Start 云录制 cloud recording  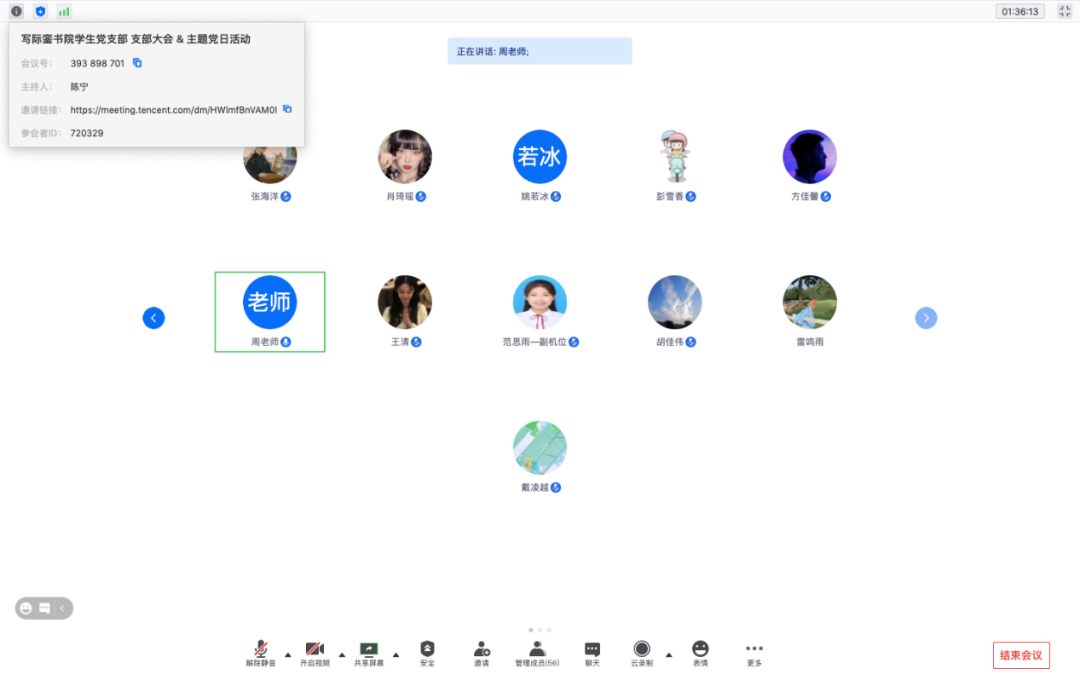tap(642, 651)
